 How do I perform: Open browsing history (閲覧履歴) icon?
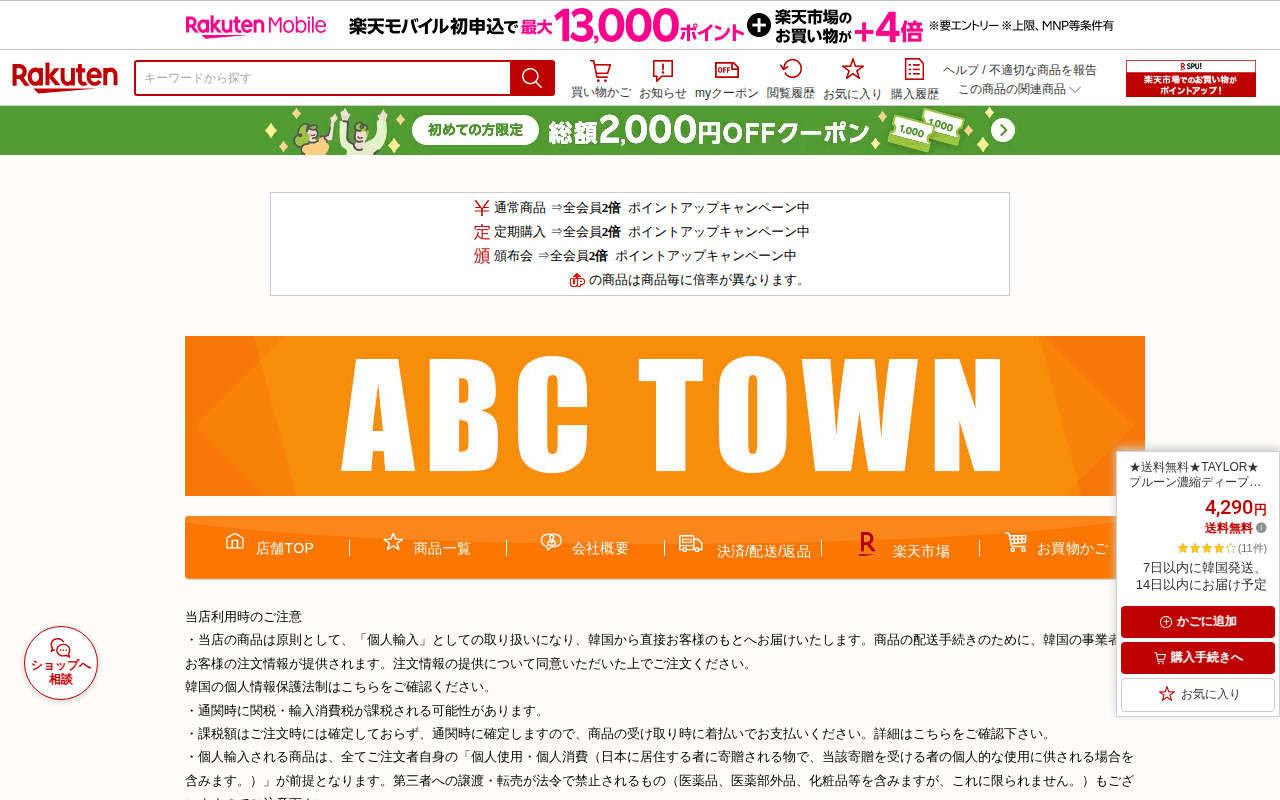click(791, 69)
